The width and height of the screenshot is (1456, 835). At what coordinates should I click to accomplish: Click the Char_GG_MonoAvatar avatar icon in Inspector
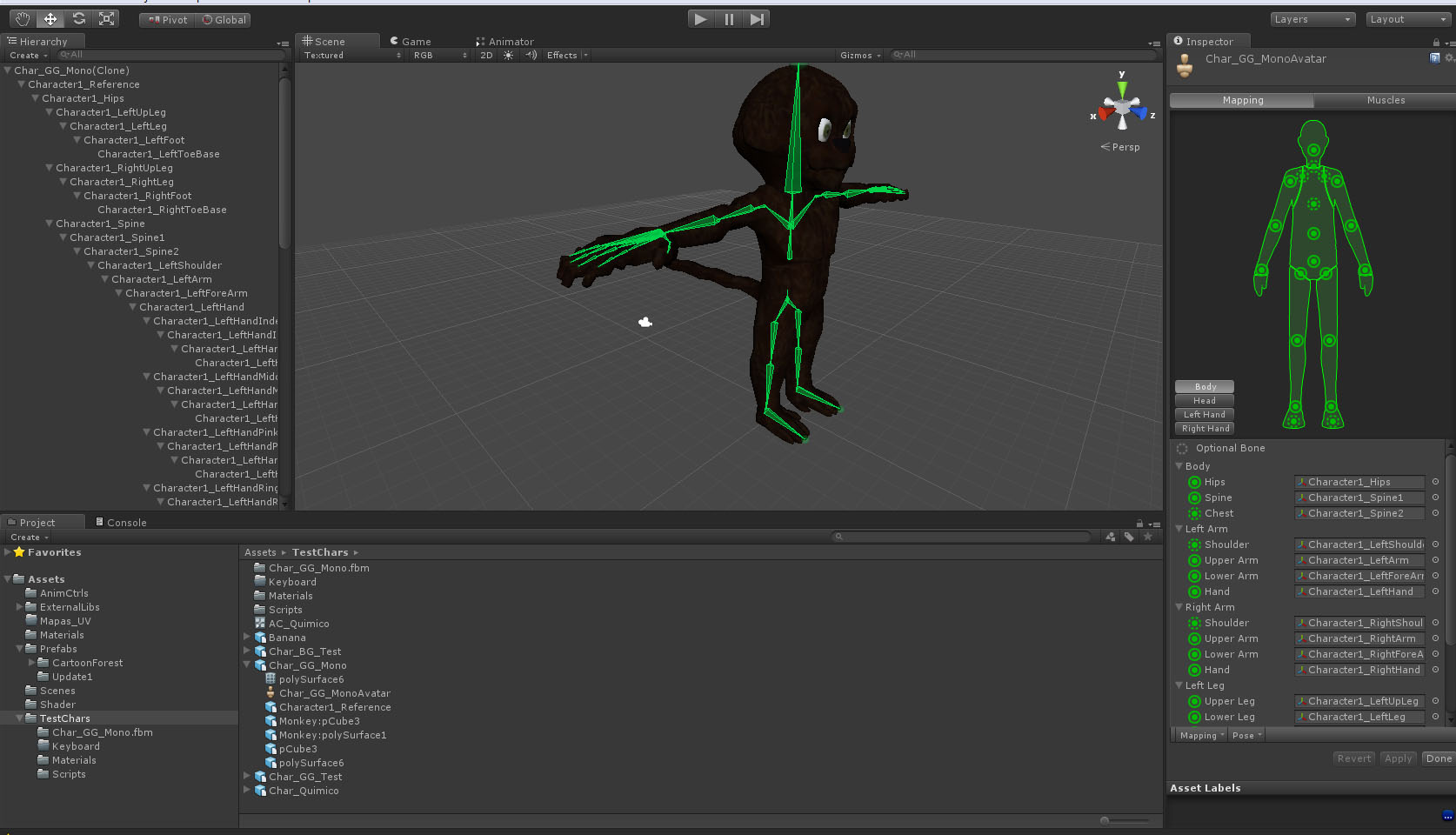pyautogui.click(x=1184, y=65)
